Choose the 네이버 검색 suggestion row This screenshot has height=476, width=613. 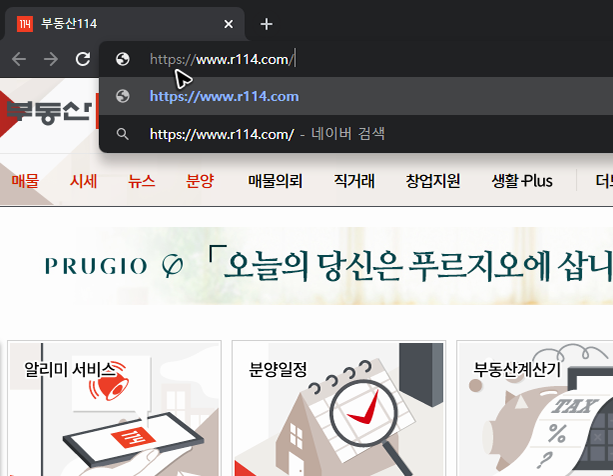click(x=356, y=134)
